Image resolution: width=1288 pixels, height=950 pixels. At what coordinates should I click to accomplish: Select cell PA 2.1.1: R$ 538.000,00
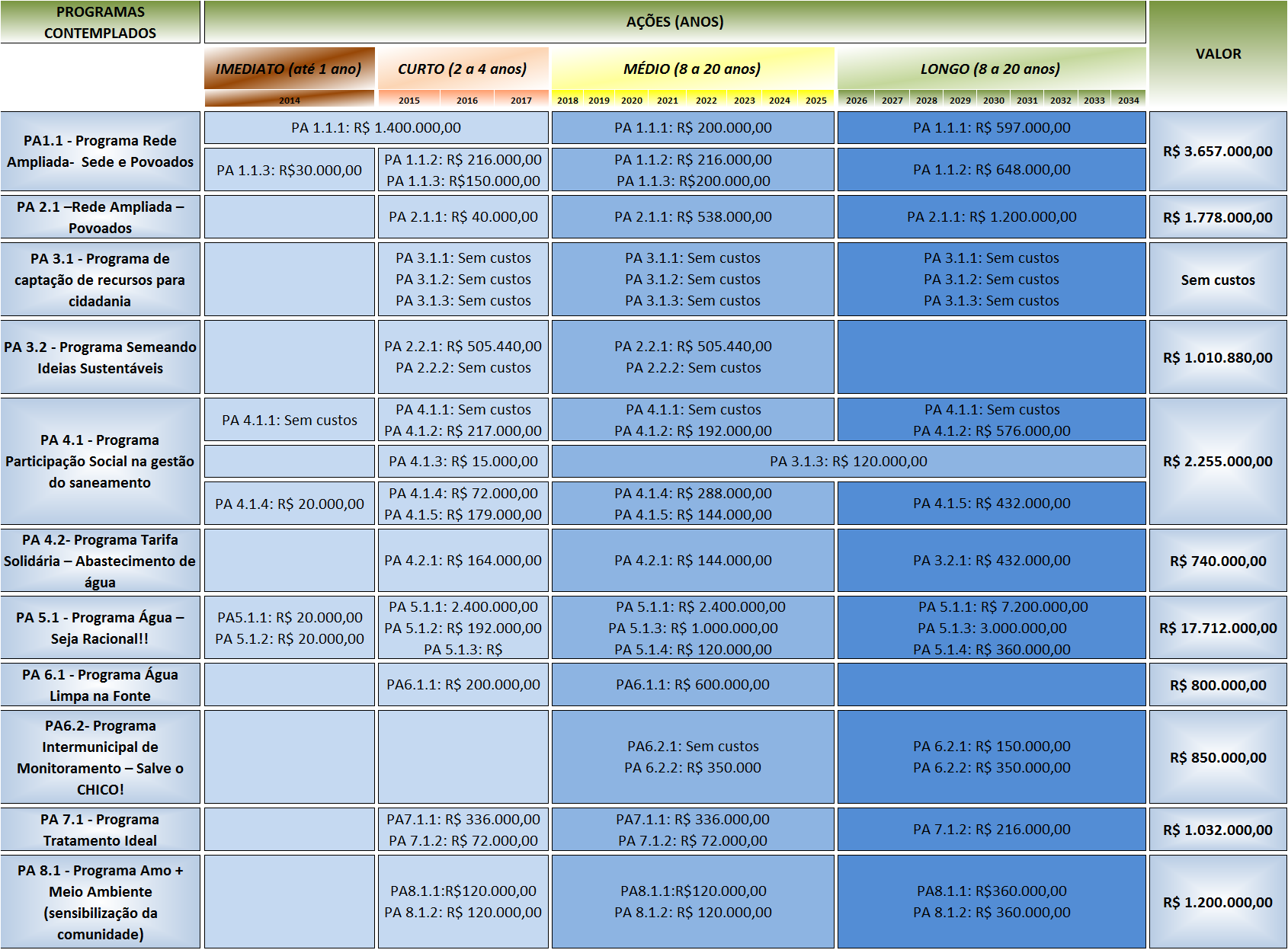693,217
